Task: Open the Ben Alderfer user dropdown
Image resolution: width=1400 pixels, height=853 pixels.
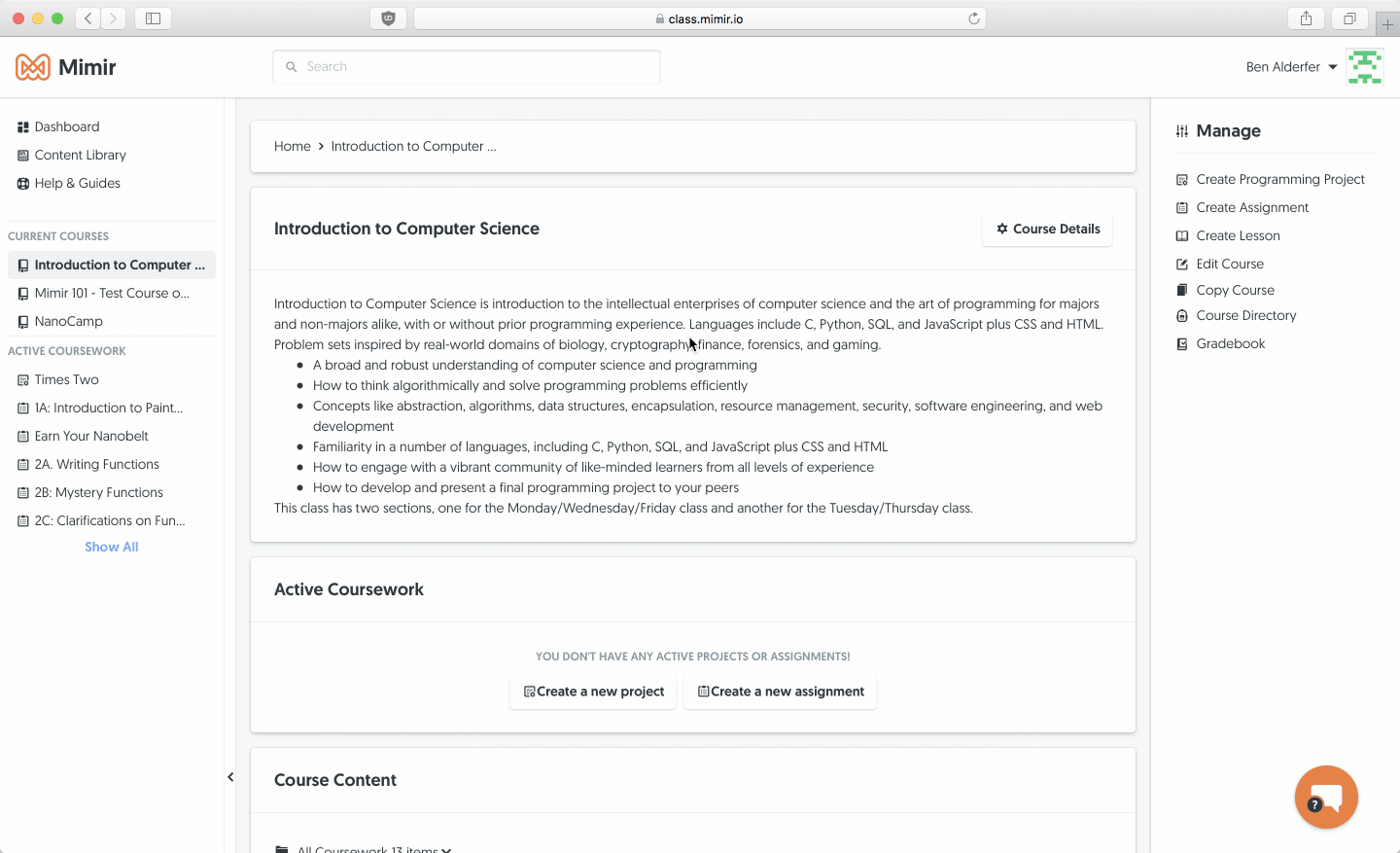Action: coord(1292,67)
